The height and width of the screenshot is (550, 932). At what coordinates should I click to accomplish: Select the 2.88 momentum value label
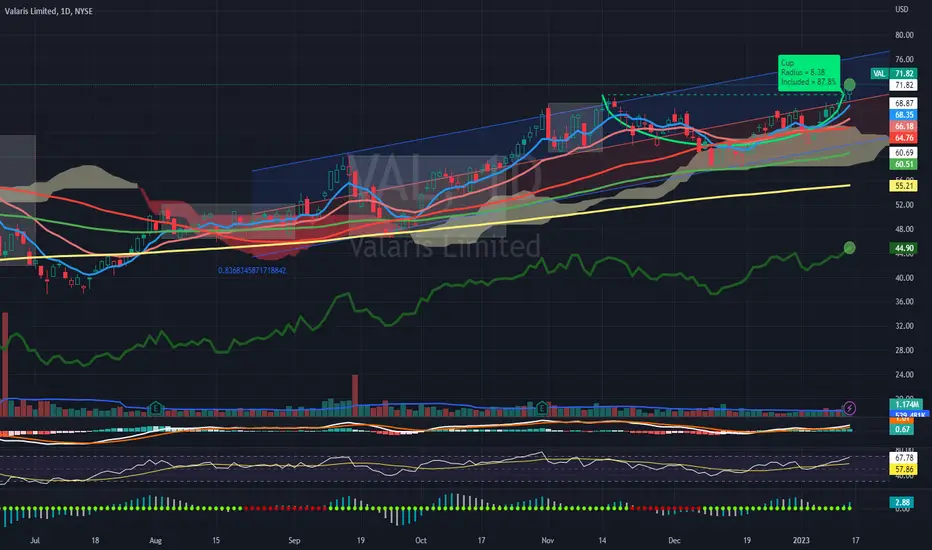pos(902,502)
